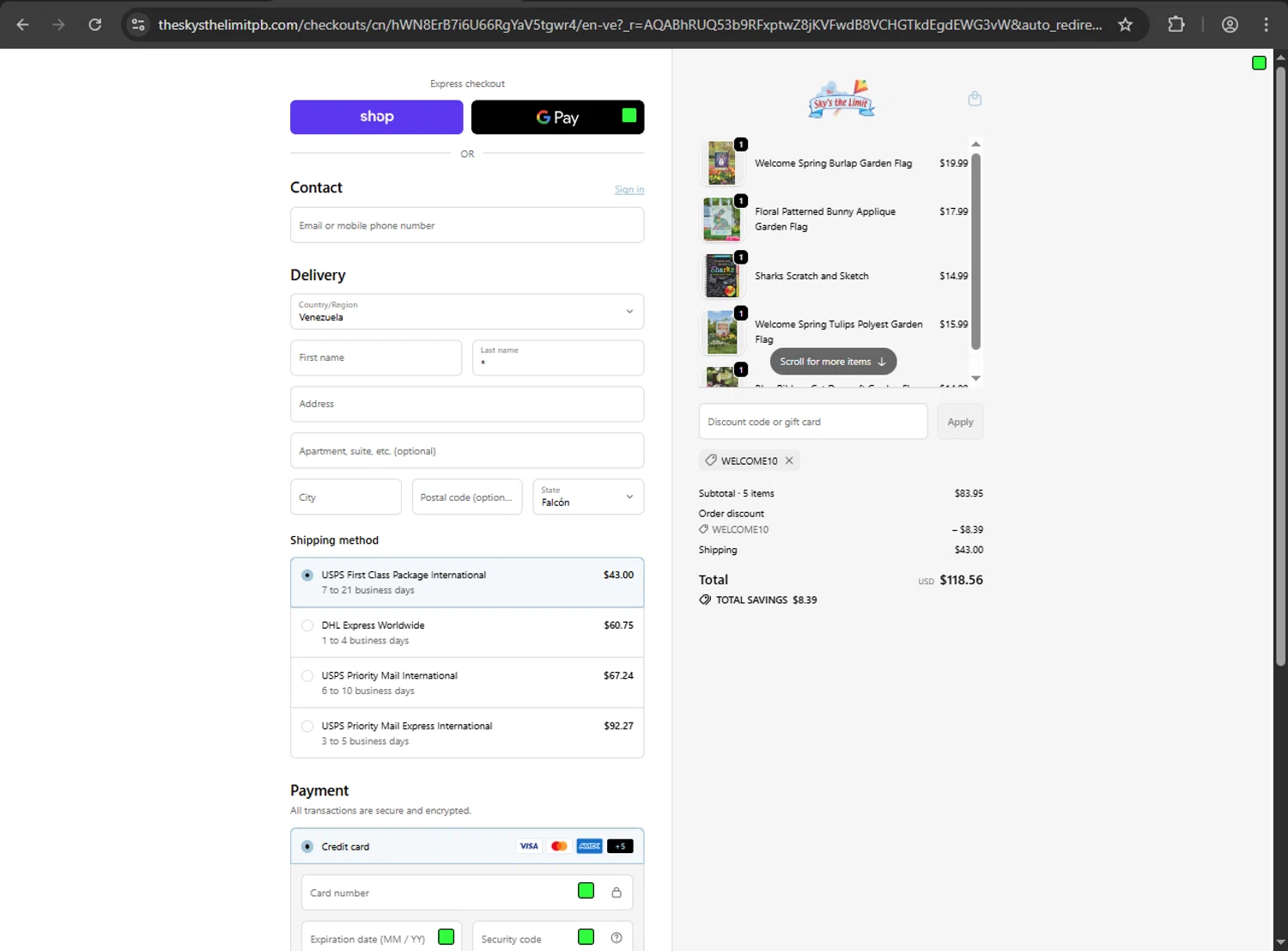Click the Sharks Scratch and Sketch thumbnail

722,276
